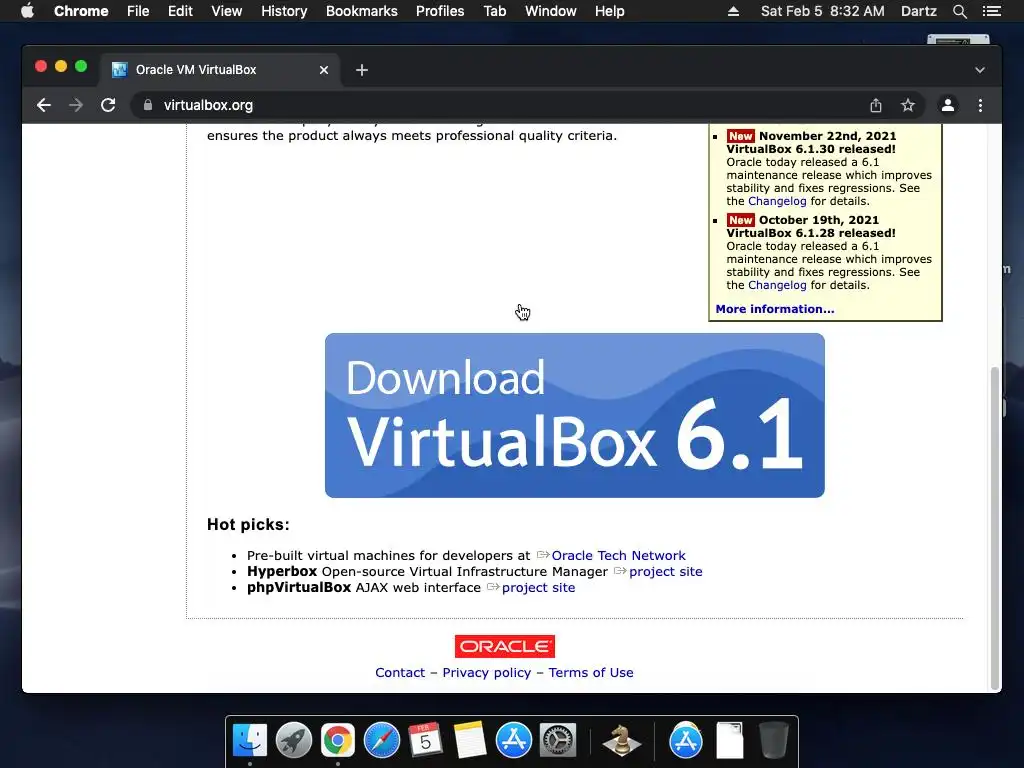Image resolution: width=1024 pixels, height=768 pixels.
Task: Open the phpVirtualBox project site link
Action: [x=538, y=588]
